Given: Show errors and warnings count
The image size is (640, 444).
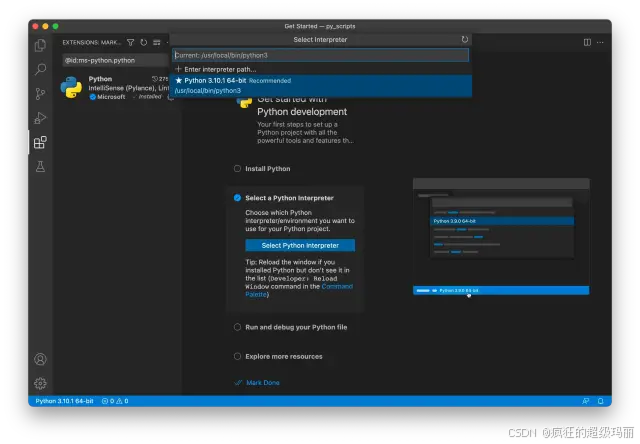Looking at the screenshot, I should [115, 401].
